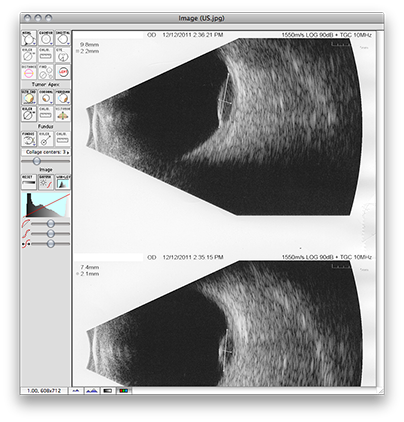Click the pink Distance measurement tool icon

[29, 72]
